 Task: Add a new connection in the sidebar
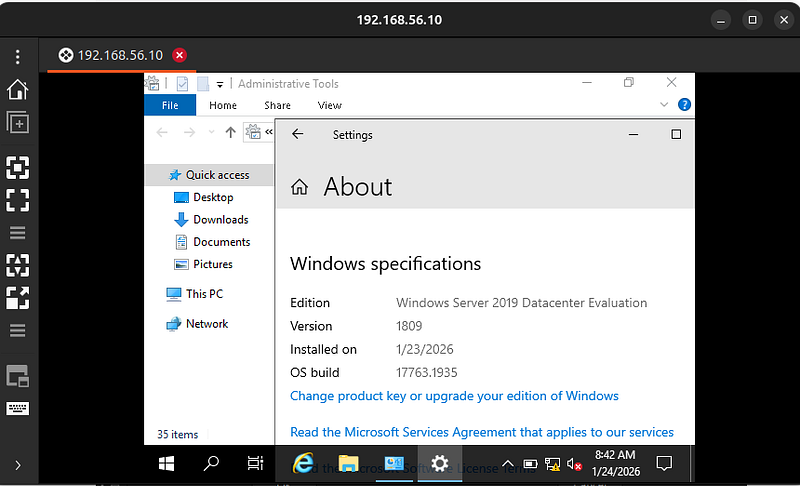[x=18, y=122]
